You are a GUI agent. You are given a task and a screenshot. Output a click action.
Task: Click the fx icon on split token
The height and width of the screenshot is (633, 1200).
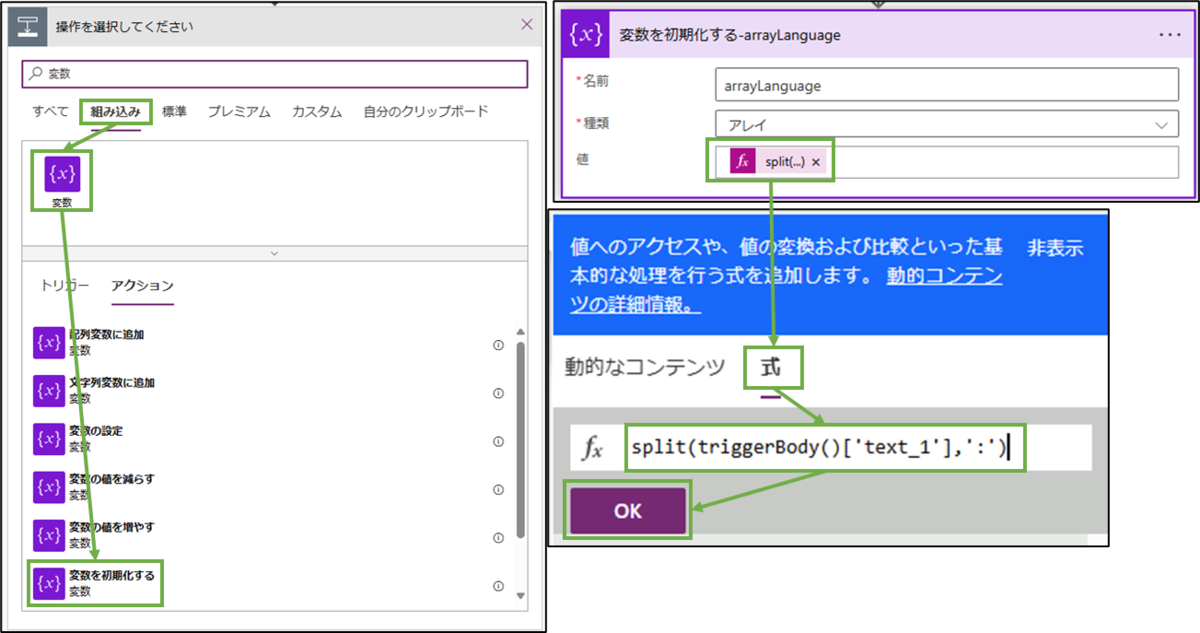point(742,161)
